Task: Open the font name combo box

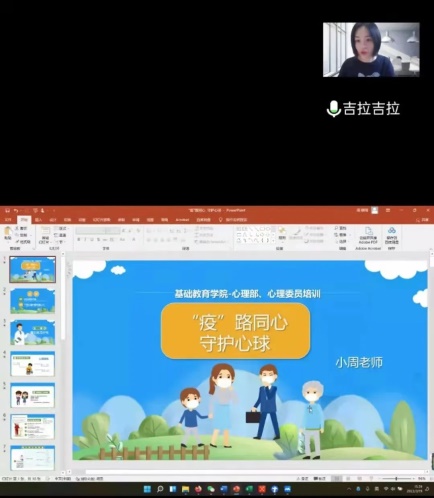Action: 91,231
